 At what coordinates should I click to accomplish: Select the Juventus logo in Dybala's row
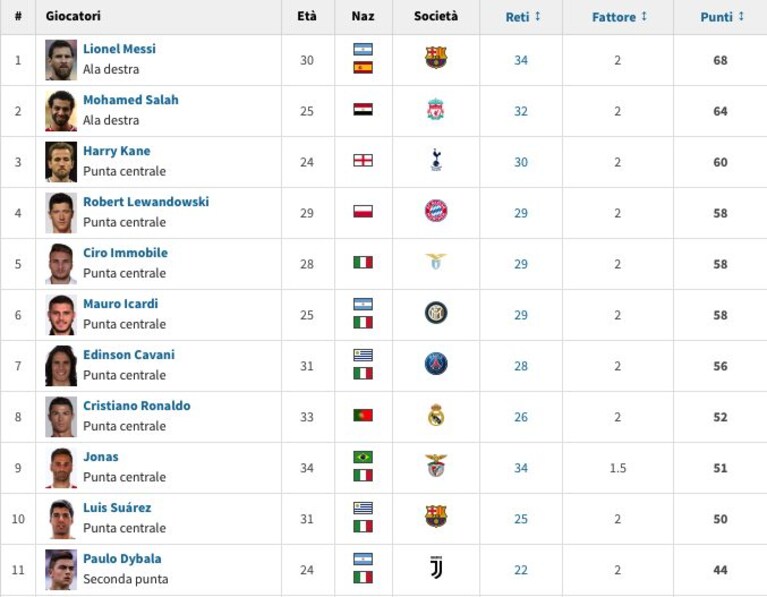436,568
